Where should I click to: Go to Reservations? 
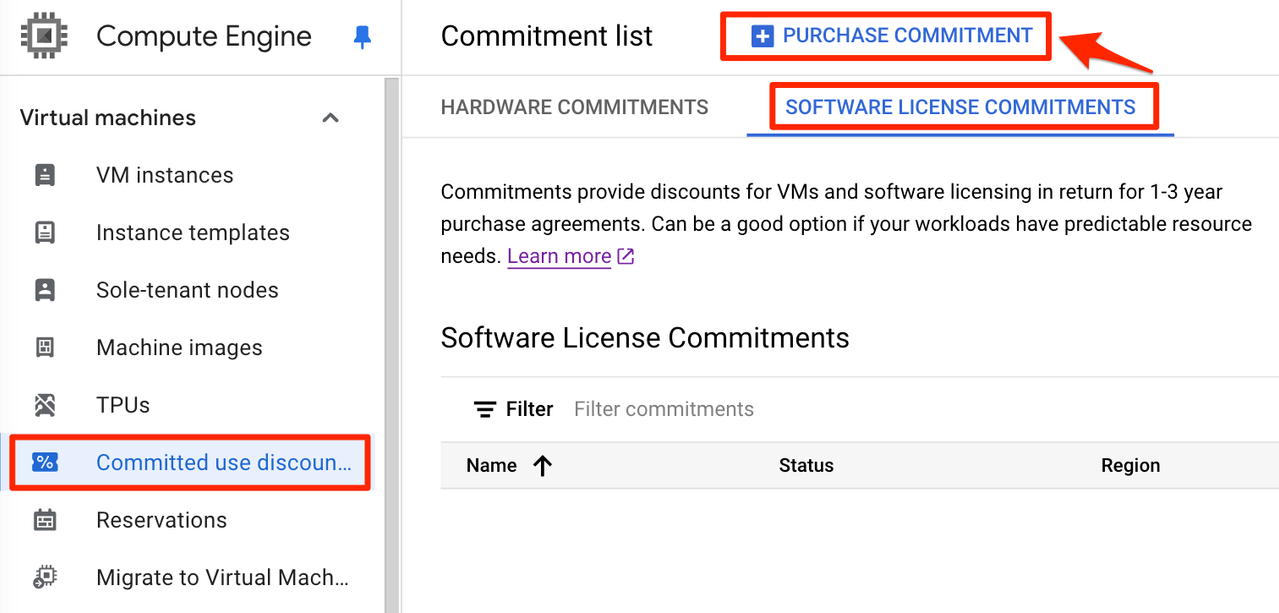coord(161,520)
